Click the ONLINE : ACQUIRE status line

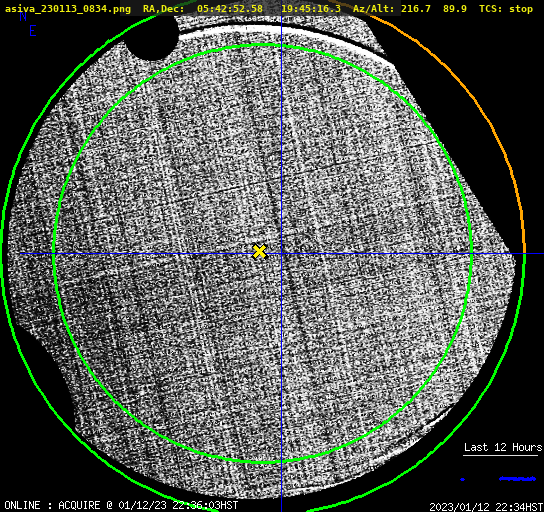click(121, 505)
